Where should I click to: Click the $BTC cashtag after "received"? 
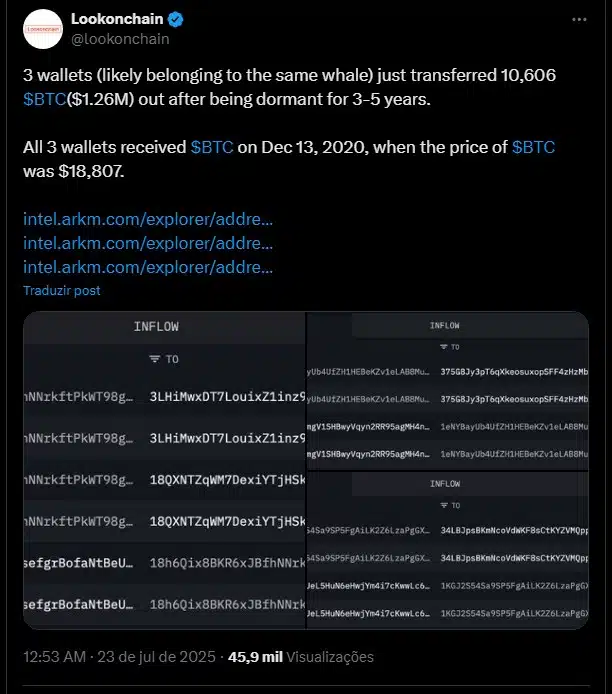tap(212, 146)
